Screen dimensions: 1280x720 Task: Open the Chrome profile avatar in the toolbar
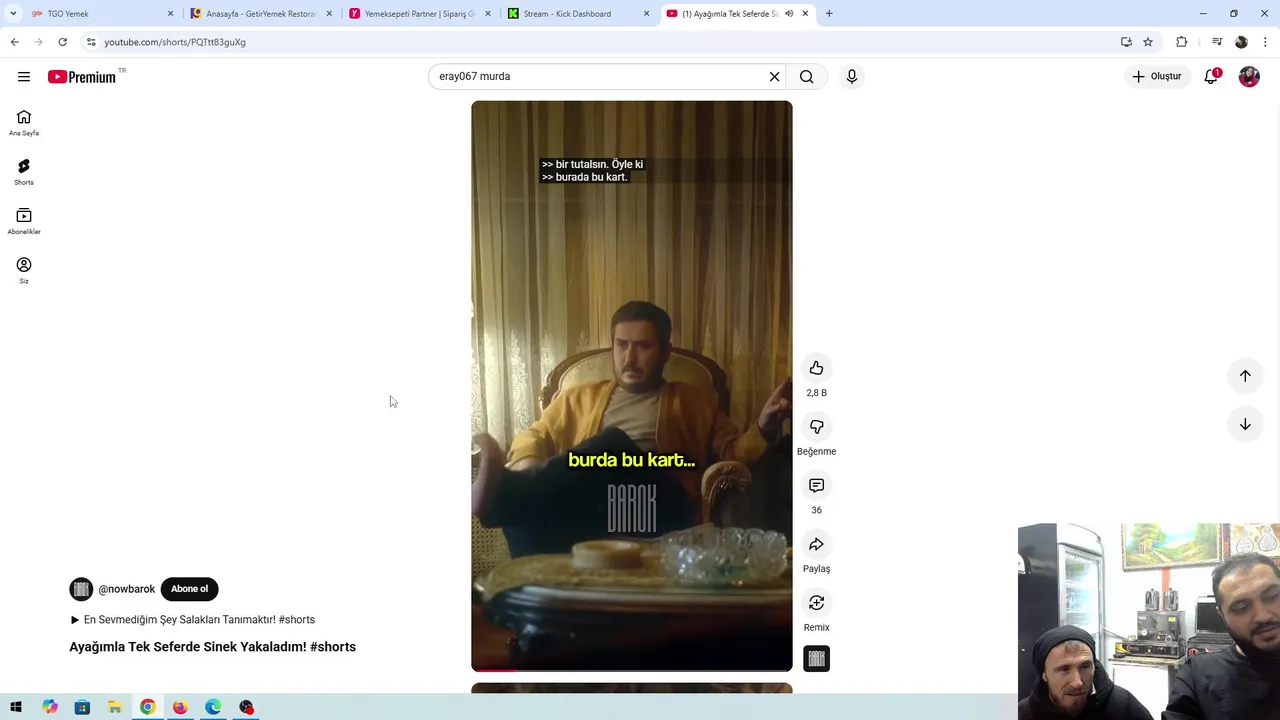pyautogui.click(x=1241, y=42)
